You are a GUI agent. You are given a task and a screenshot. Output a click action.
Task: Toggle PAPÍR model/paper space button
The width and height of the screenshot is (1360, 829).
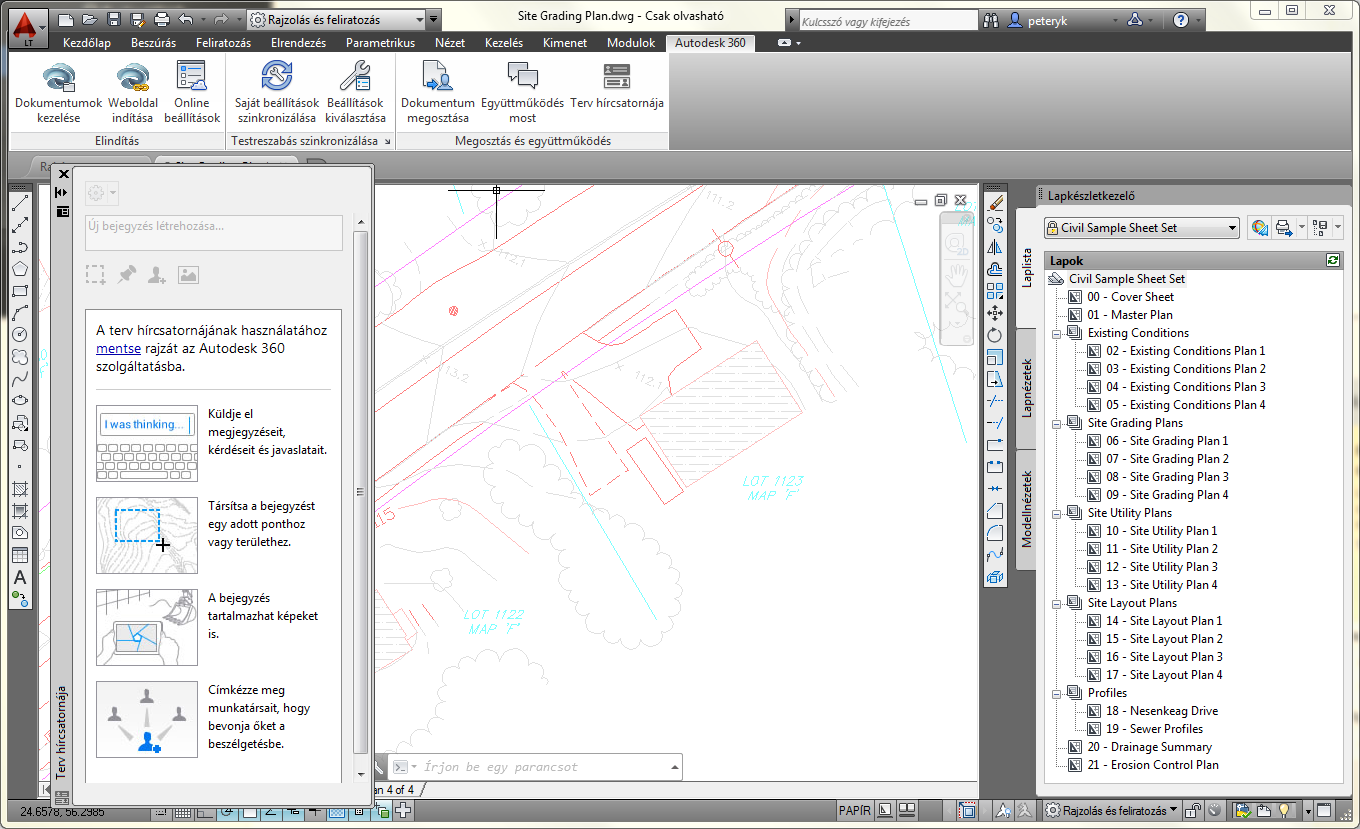[x=853, y=810]
